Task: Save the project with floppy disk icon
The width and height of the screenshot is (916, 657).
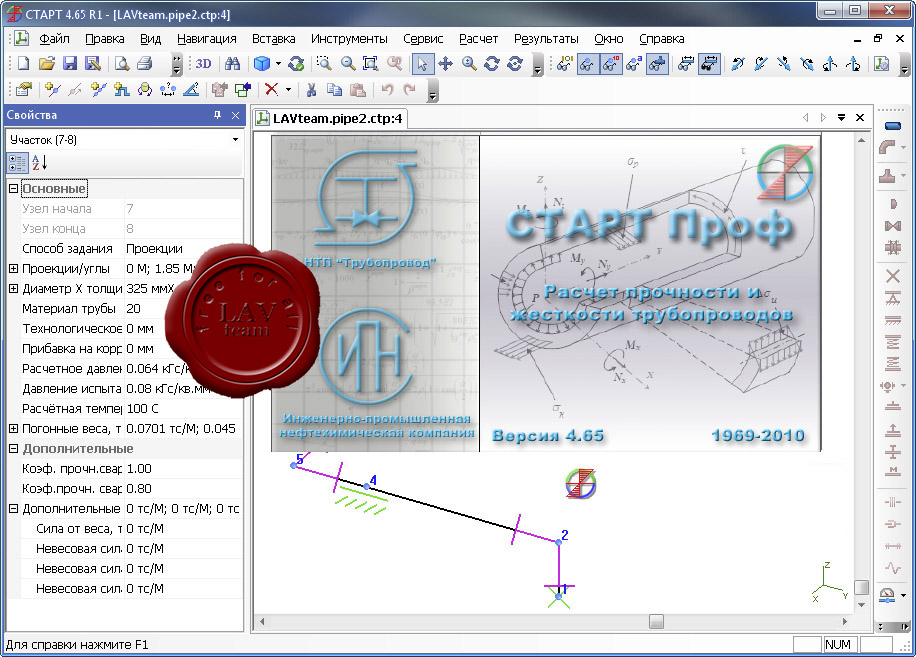Action: pos(70,64)
